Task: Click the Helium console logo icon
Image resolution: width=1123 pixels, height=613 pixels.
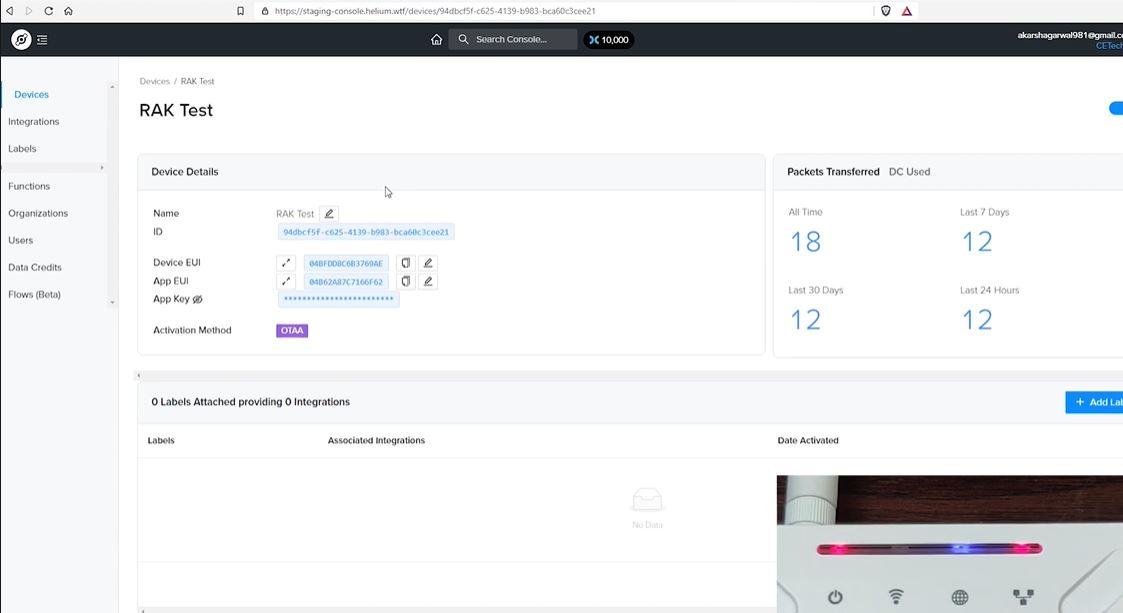Action: (21, 40)
